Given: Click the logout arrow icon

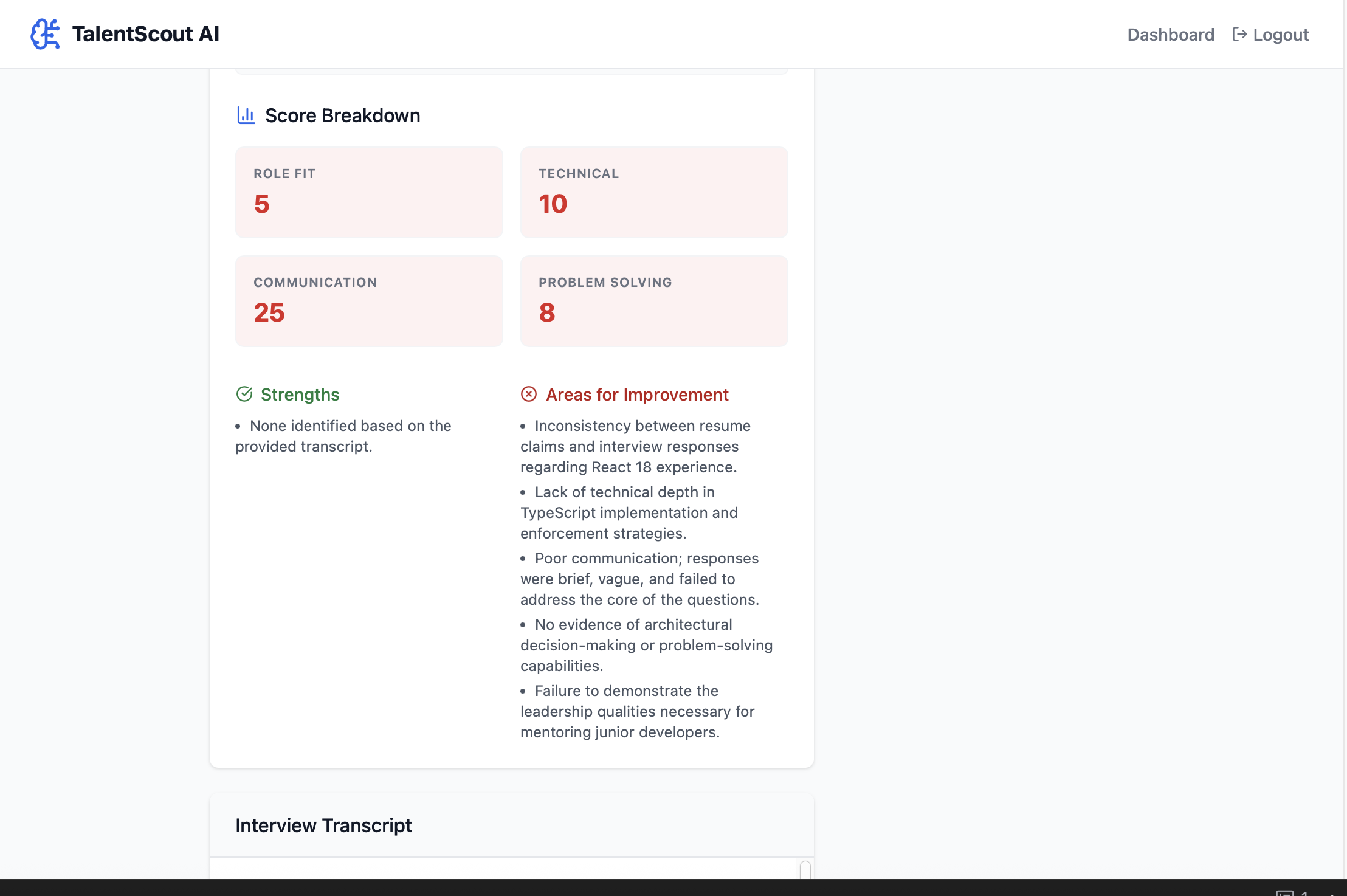Looking at the screenshot, I should (1239, 35).
